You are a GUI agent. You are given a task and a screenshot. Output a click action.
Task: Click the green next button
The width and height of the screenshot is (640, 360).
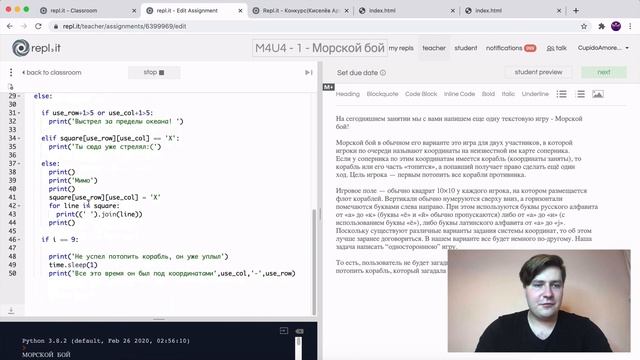click(x=604, y=72)
